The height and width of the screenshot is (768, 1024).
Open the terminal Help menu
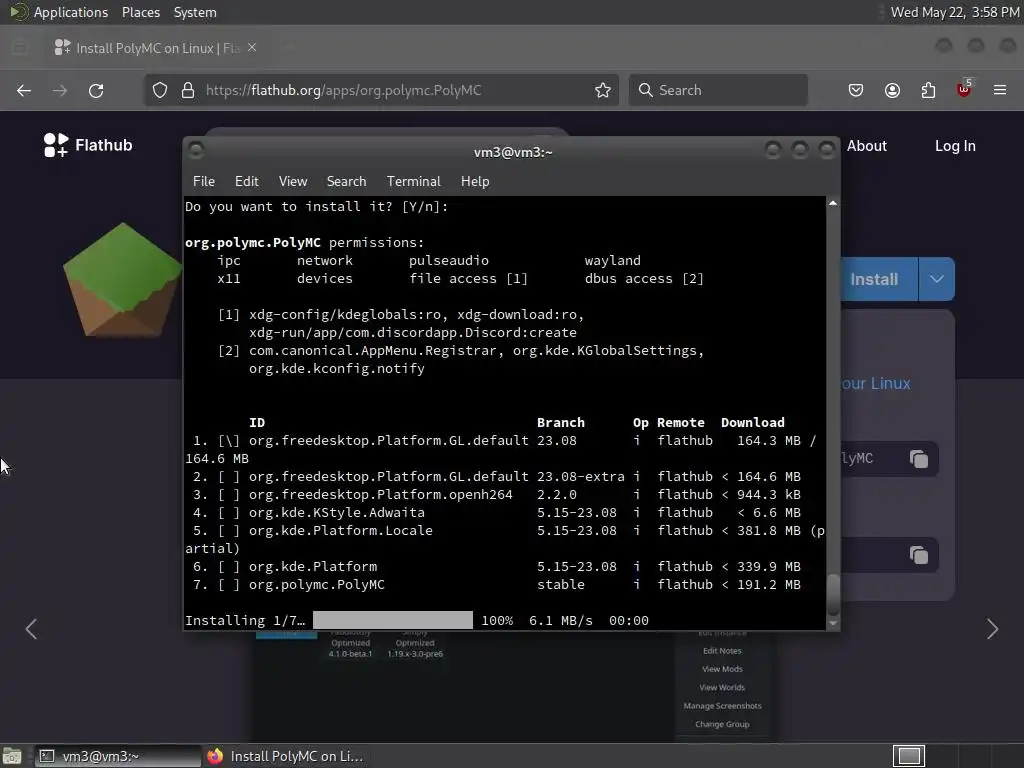[x=475, y=182]
